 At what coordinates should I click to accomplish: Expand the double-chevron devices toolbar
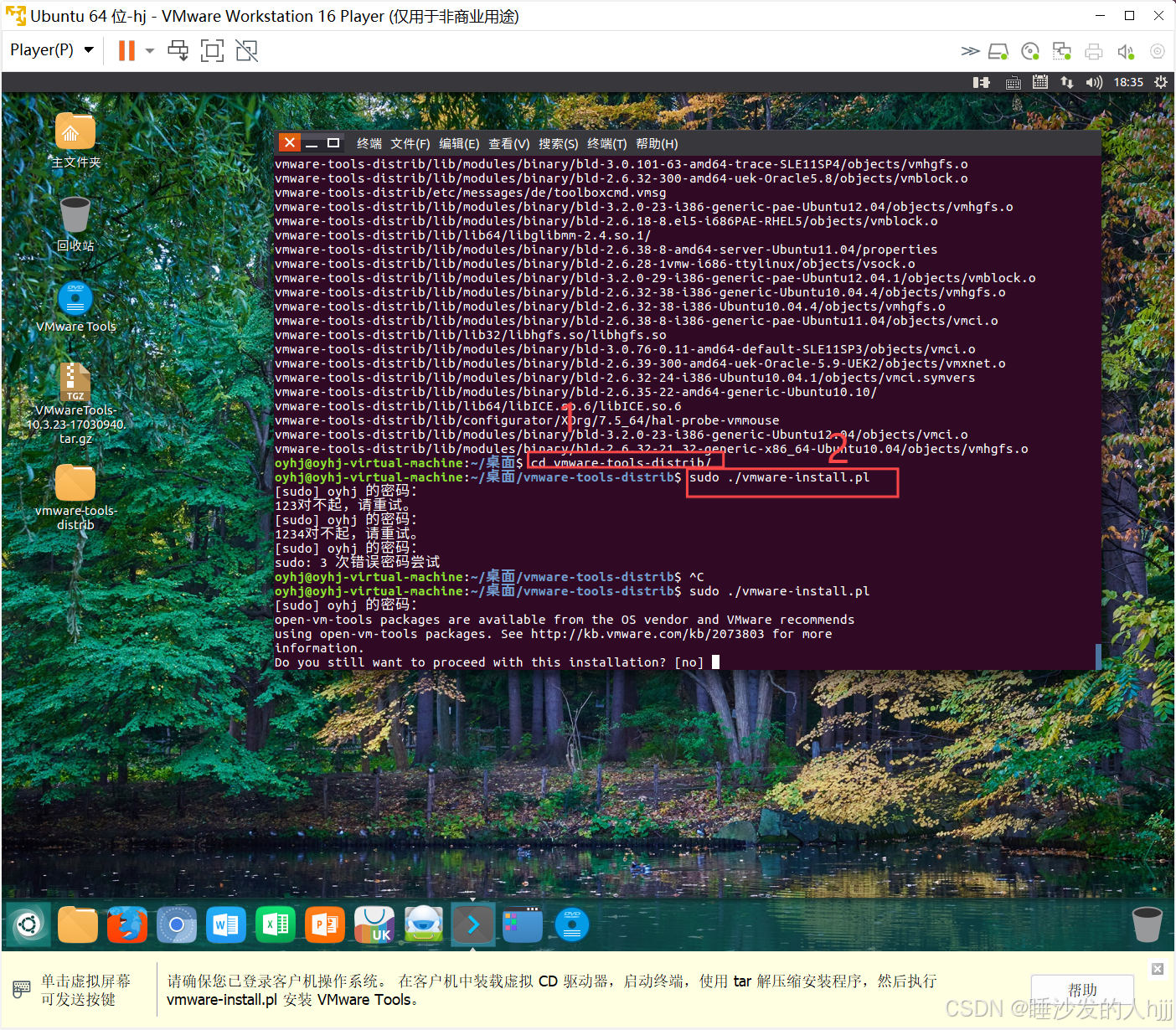(970, 51)
